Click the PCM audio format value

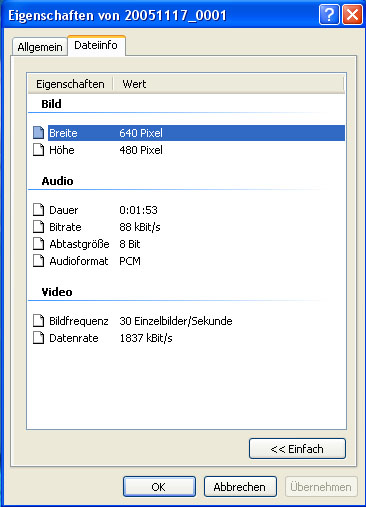[130, 261]
